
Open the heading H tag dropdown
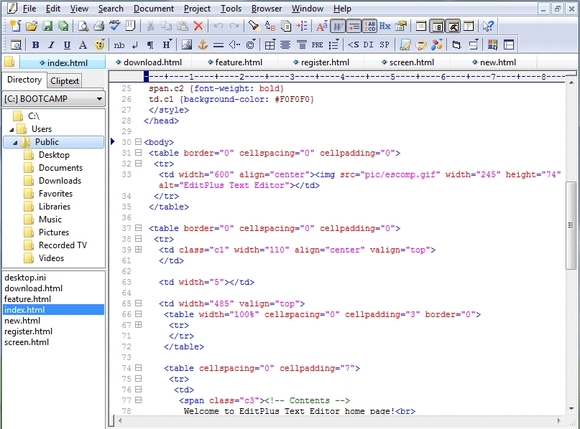pyautogui.click(x=167, y=45)
